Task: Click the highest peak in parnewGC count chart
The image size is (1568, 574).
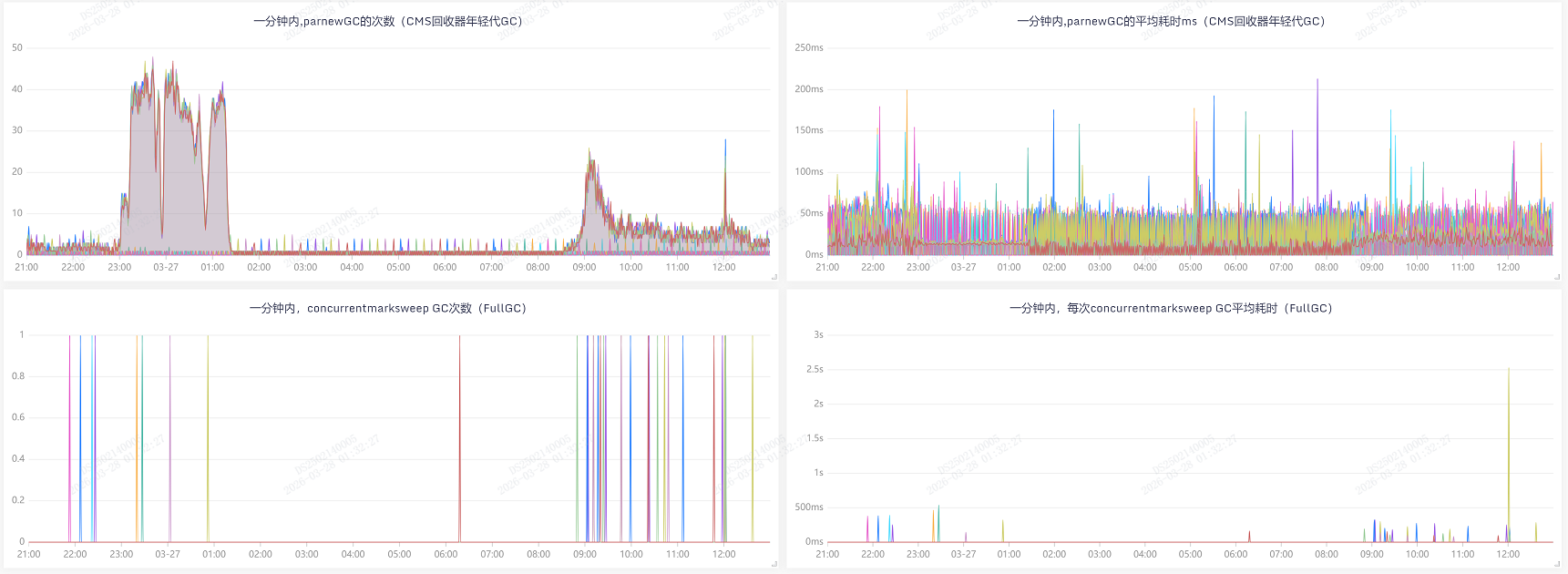Action: coord(152,60)
